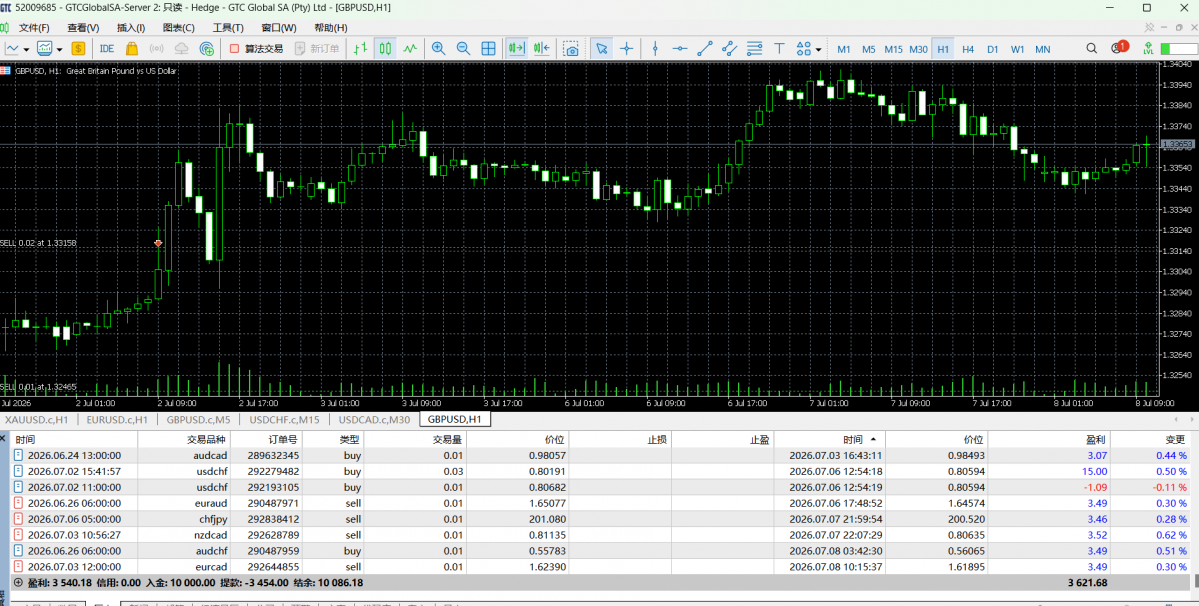Expand the summary row plus icon
The image size is (1199, 606).
[x=18, y=582]
